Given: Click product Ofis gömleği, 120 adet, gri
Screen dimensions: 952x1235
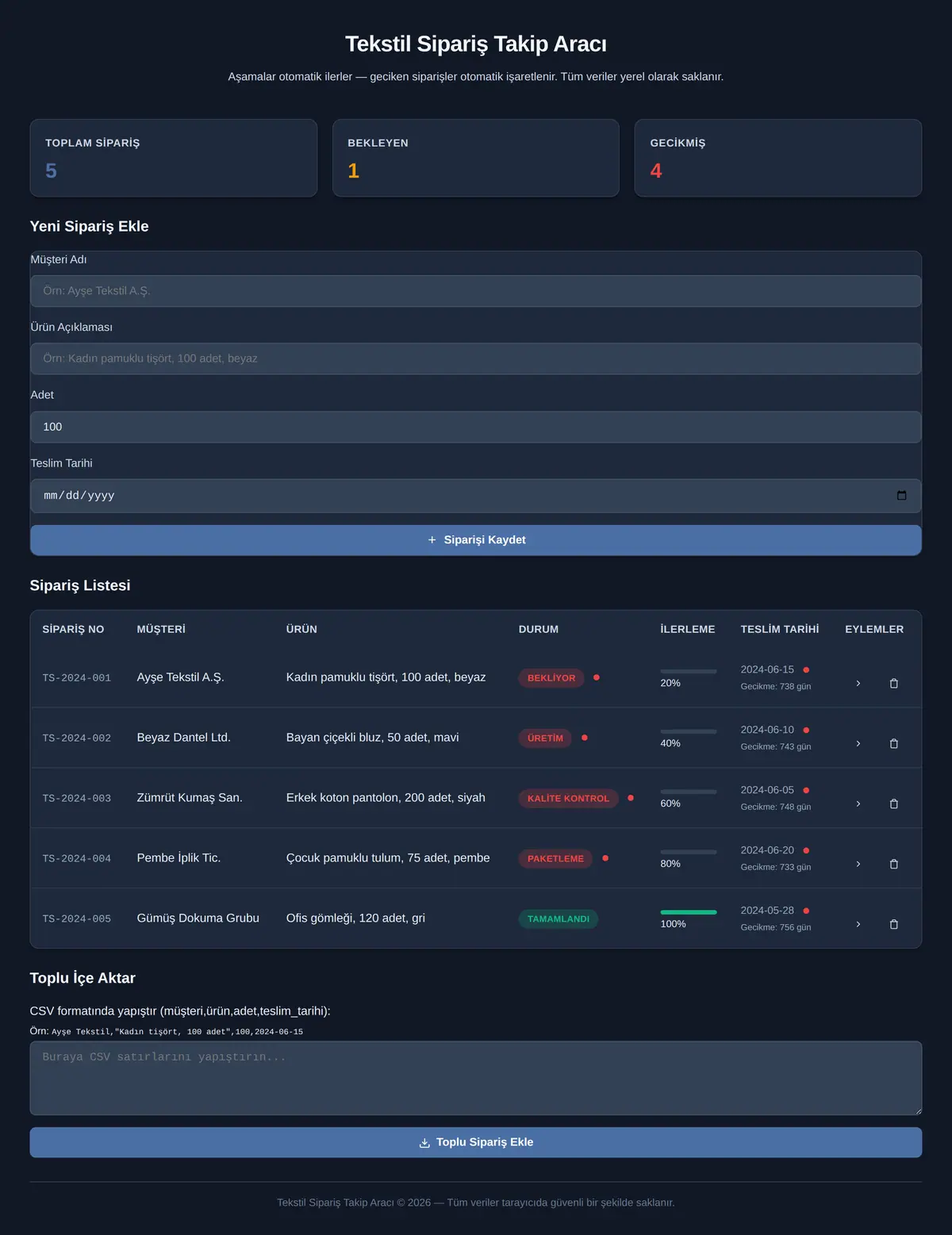Looking at the screenshot, I should tap(355, 919).
